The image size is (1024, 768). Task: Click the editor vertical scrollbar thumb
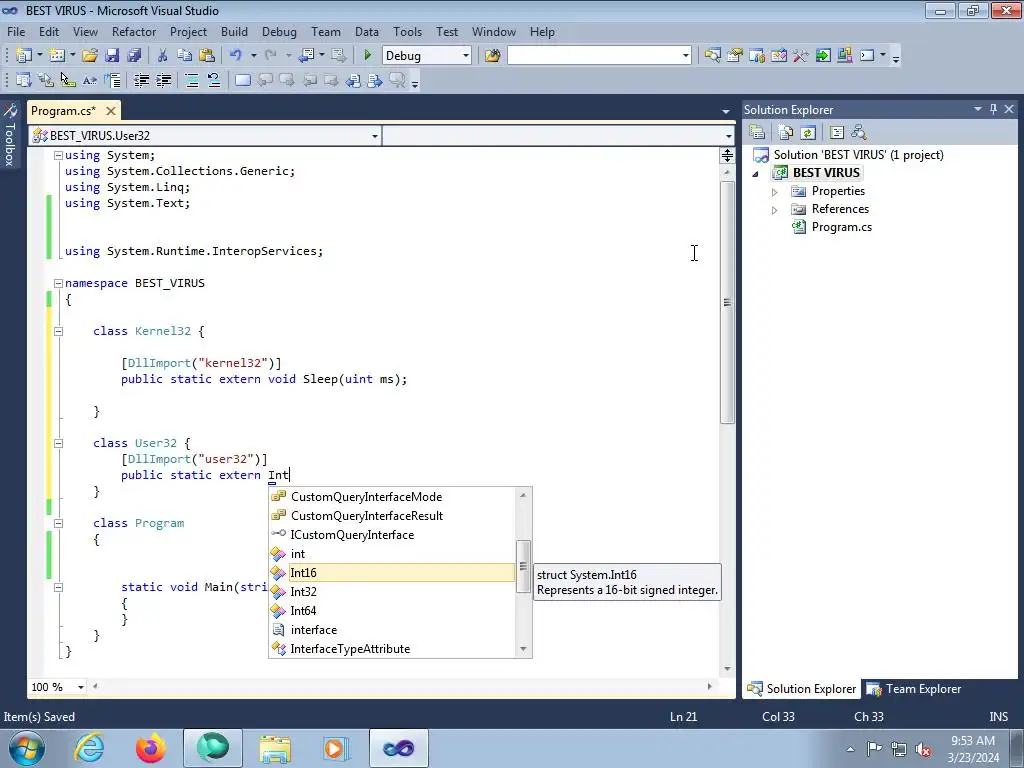click(727, 302)
